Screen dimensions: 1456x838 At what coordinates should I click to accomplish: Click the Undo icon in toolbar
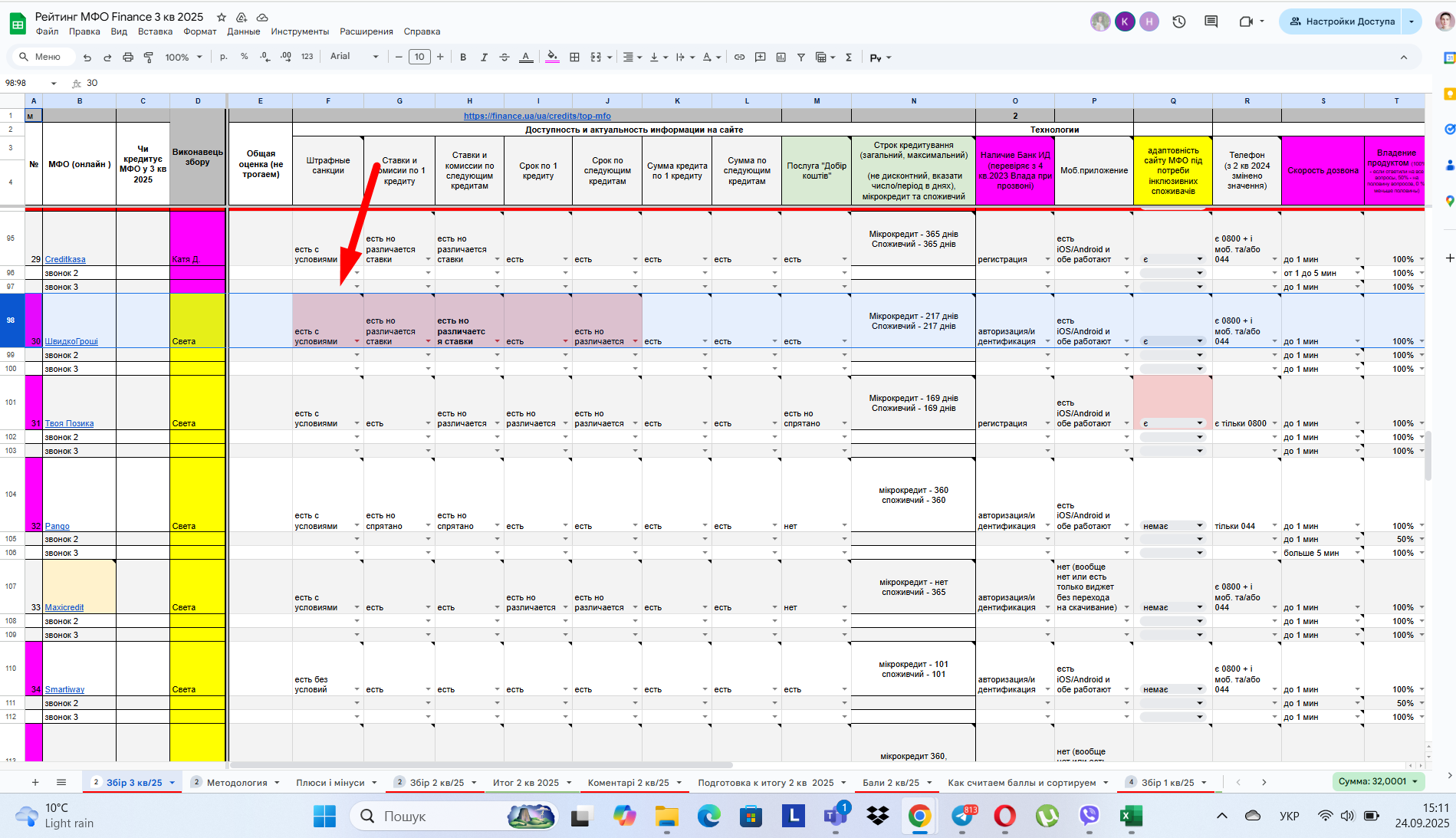pyautogui.click(x=87, y=58)
